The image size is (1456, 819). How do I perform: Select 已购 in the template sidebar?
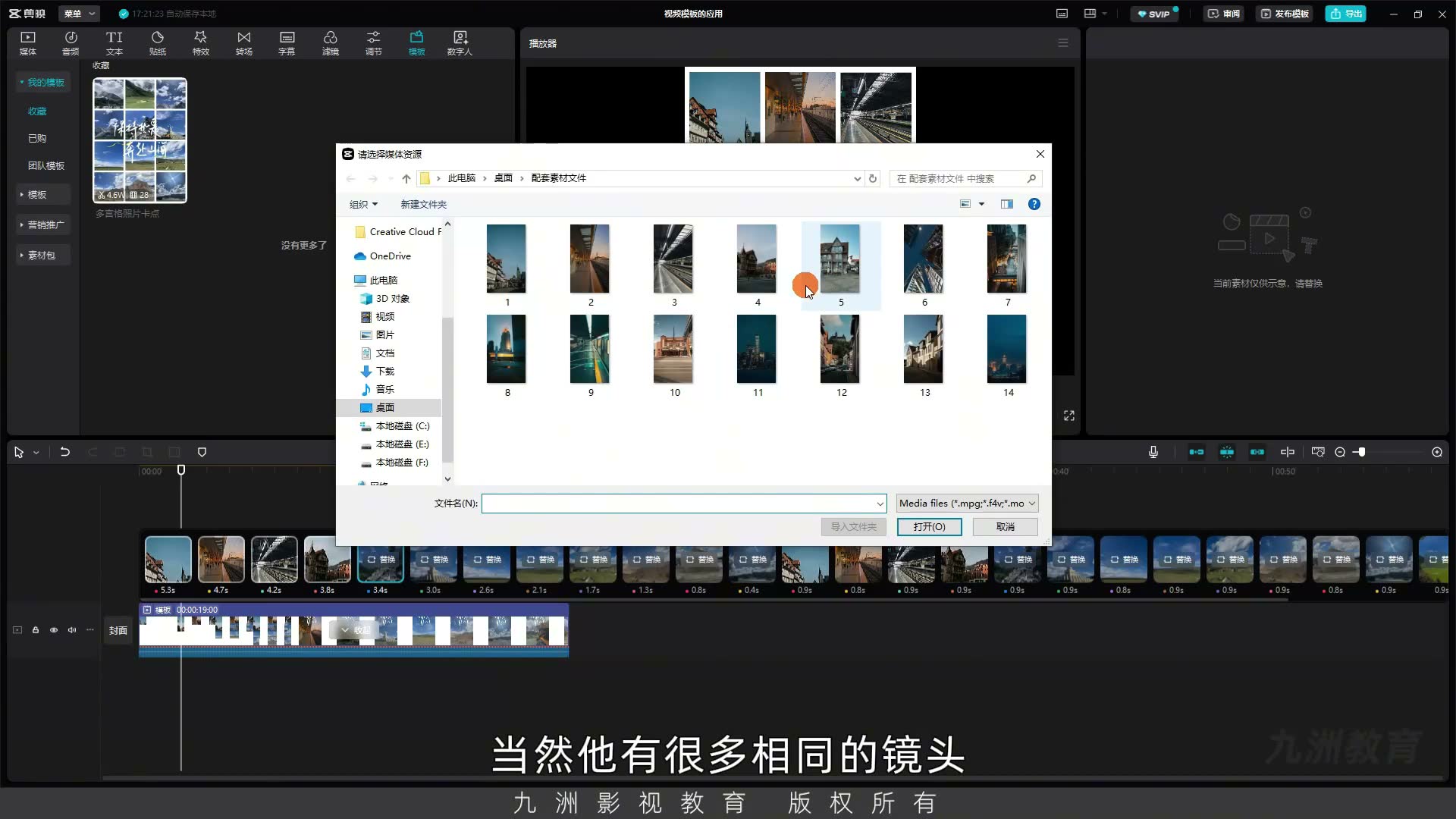(37, 139)
